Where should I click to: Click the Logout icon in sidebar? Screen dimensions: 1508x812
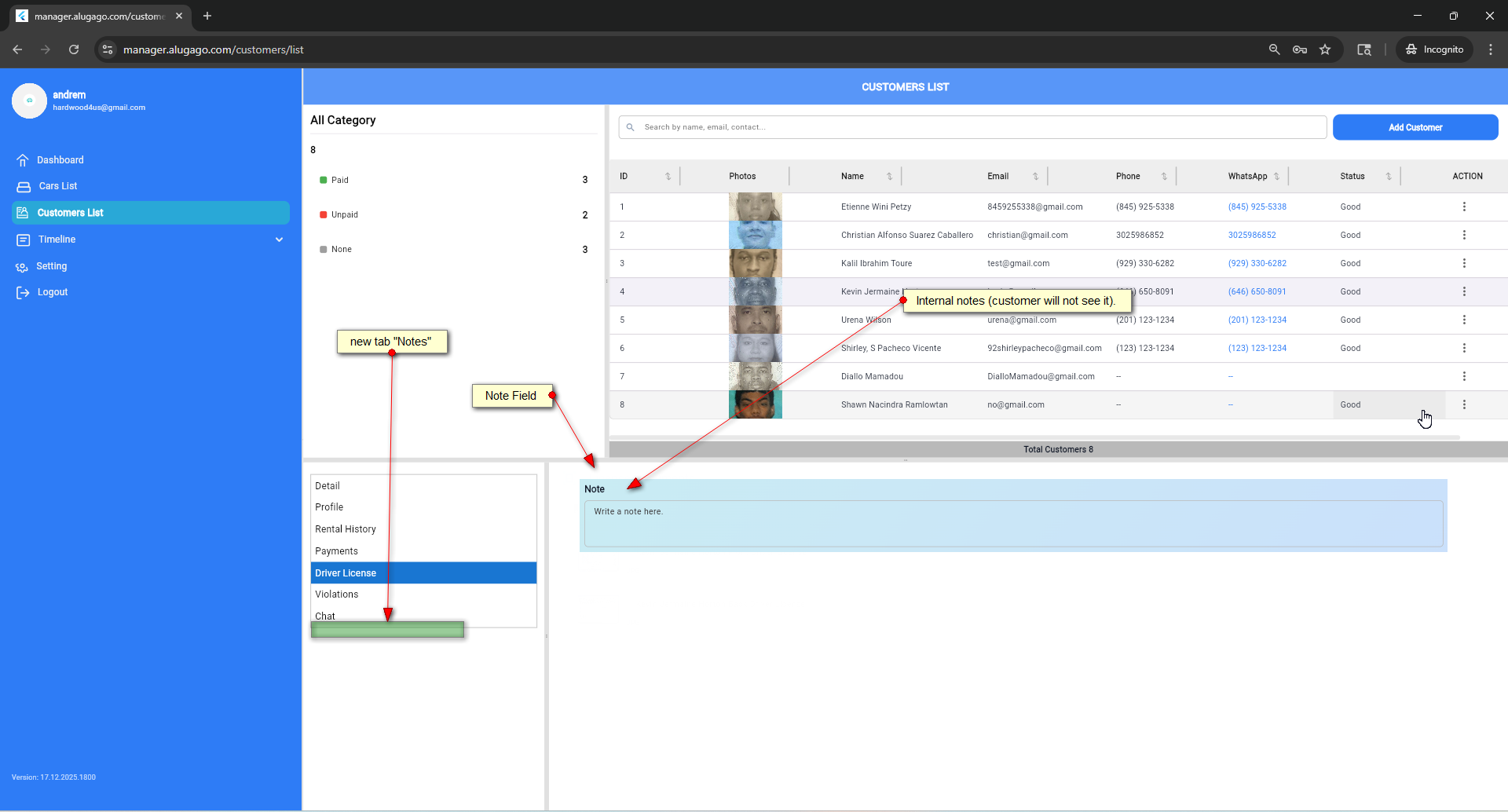[x=23, y=293]
